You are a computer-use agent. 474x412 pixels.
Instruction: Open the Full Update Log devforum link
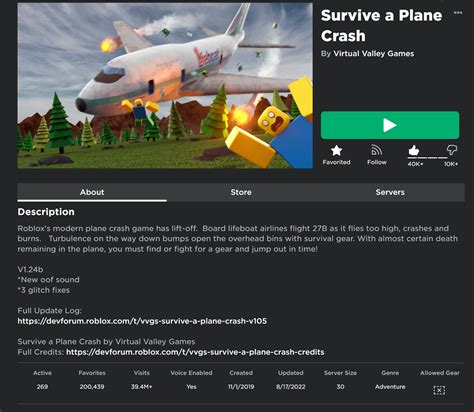[142, 321]
